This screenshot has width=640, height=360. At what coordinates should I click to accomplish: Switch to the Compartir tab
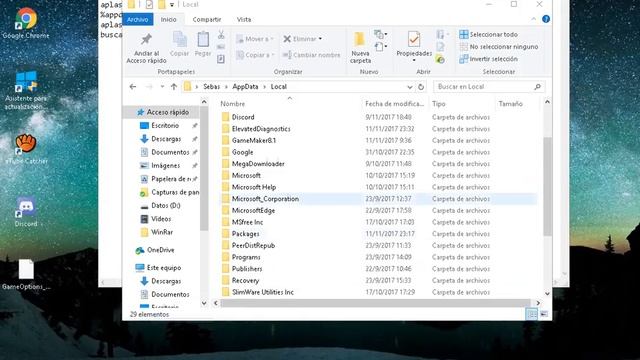207,19
